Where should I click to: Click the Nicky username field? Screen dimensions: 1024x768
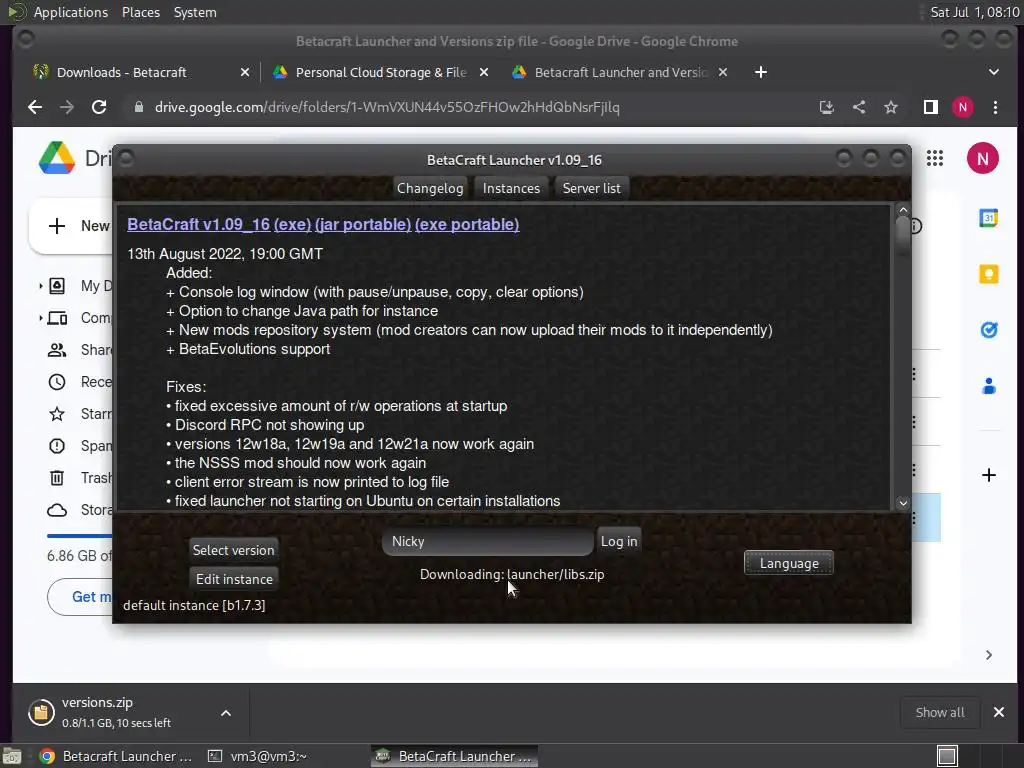[487, 541]
